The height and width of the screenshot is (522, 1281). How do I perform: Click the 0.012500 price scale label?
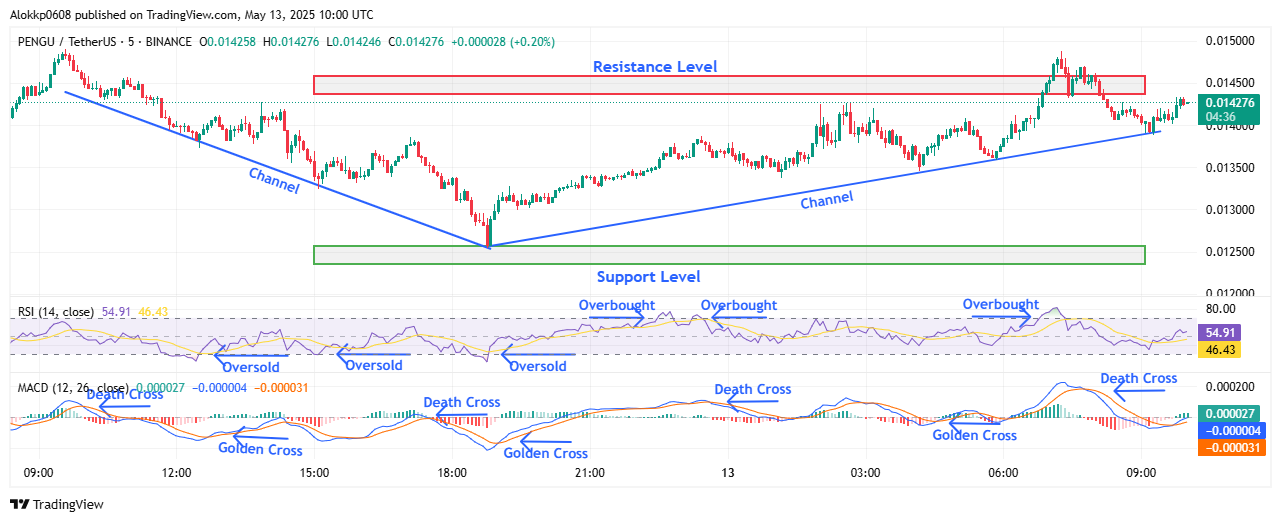[x=1230, y=252]
